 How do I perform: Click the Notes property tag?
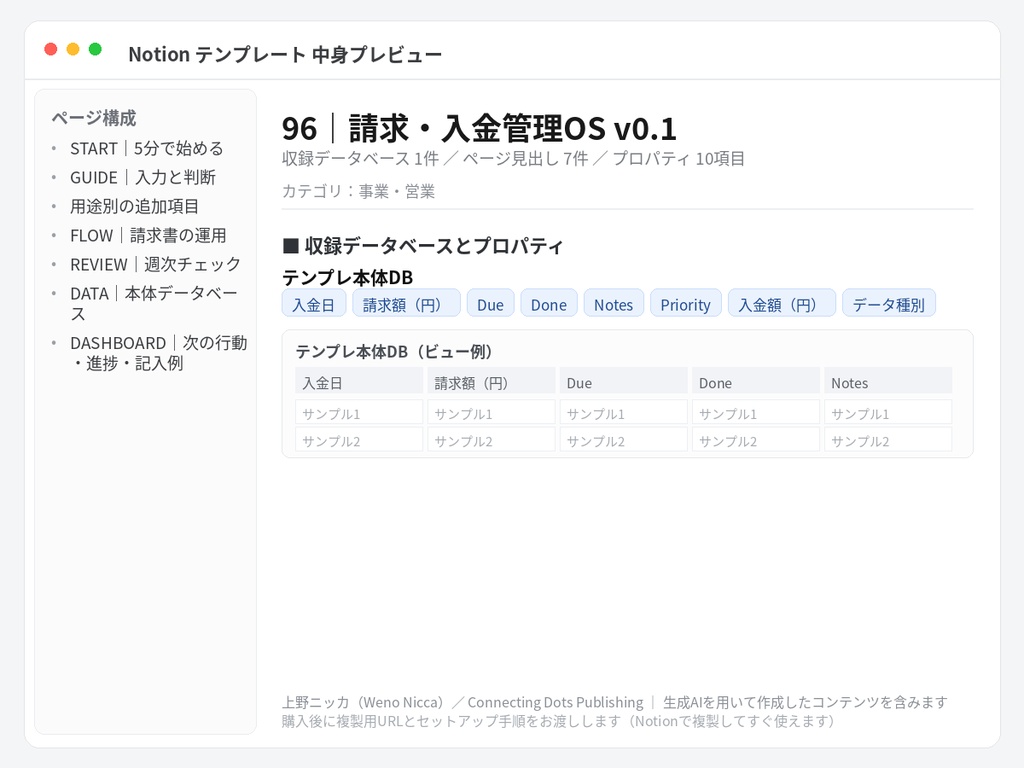pyautogui.click(x=614, y=303)
